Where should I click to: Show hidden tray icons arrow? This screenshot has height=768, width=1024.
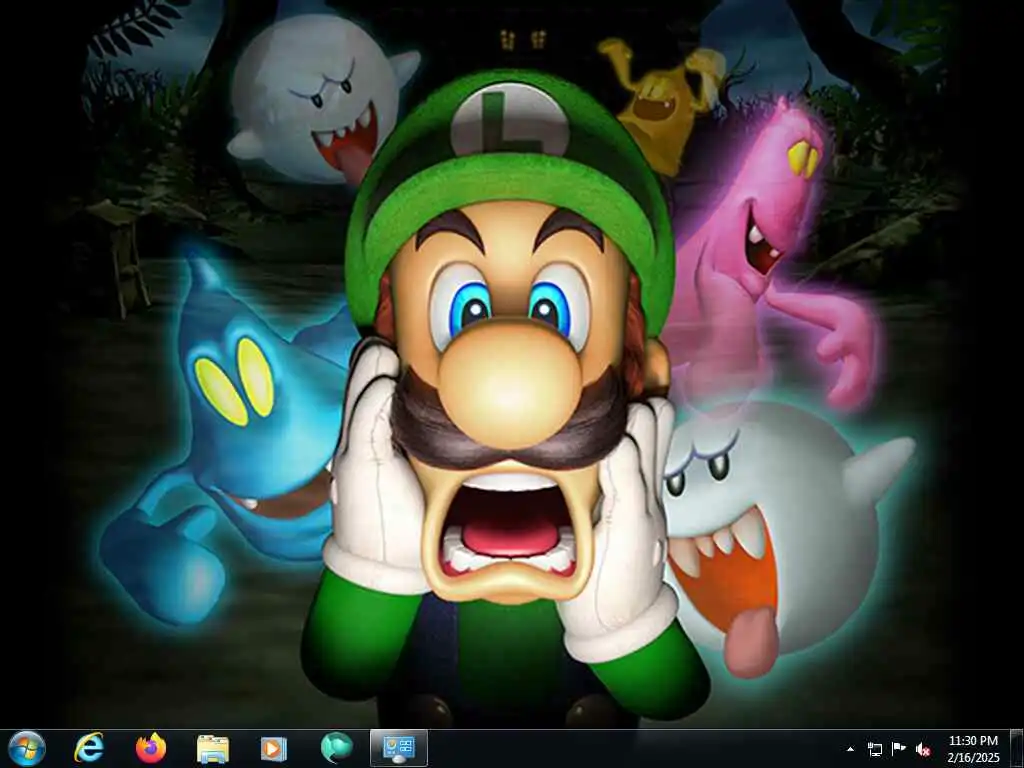click(850, 749)
